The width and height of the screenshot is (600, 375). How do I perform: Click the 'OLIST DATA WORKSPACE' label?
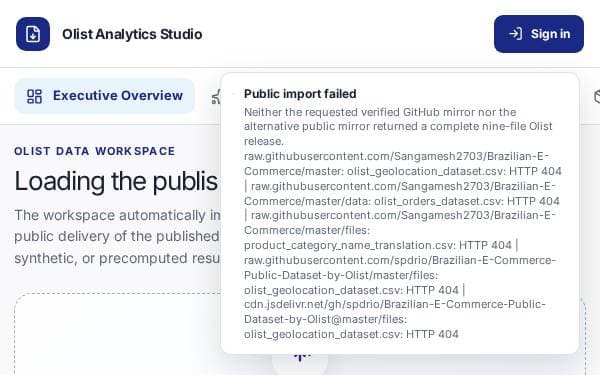95,151
